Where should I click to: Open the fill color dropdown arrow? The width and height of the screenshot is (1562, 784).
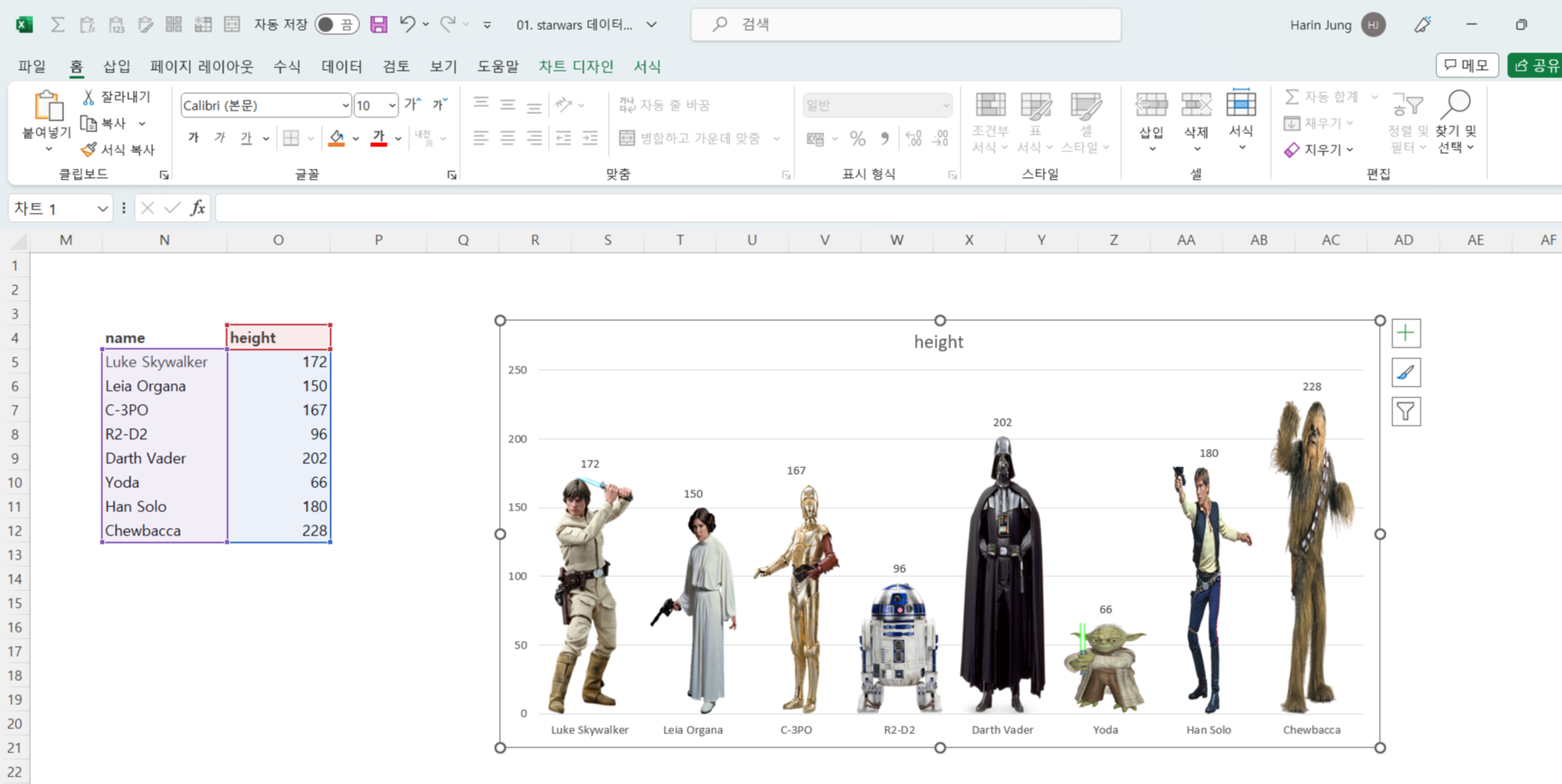pos(355,139)
